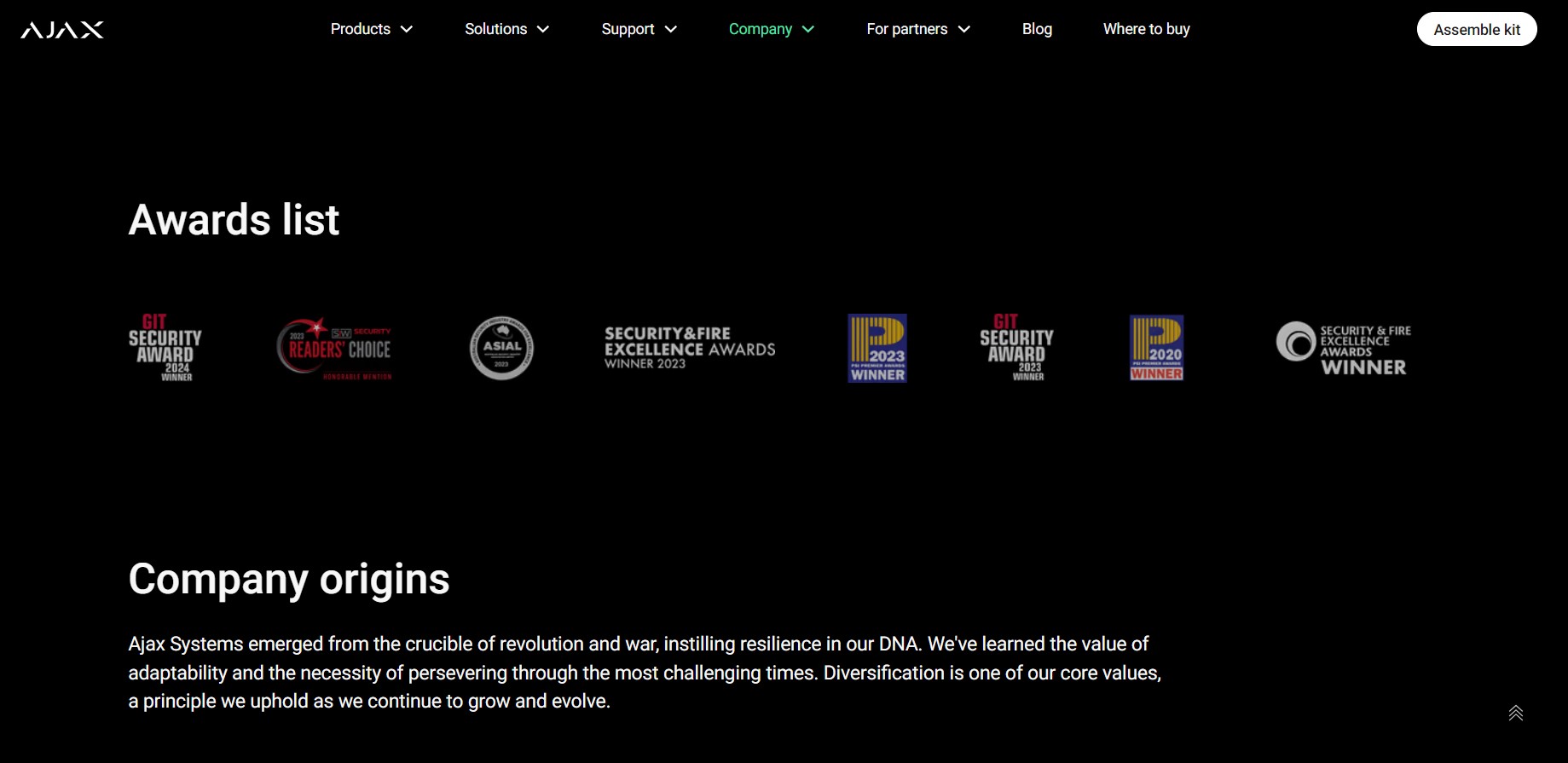Click the circular-logo Security & Fire Excellence Winner badge
The image size is (1568, 763).
pyautogui.click(x=1344, y=349)
